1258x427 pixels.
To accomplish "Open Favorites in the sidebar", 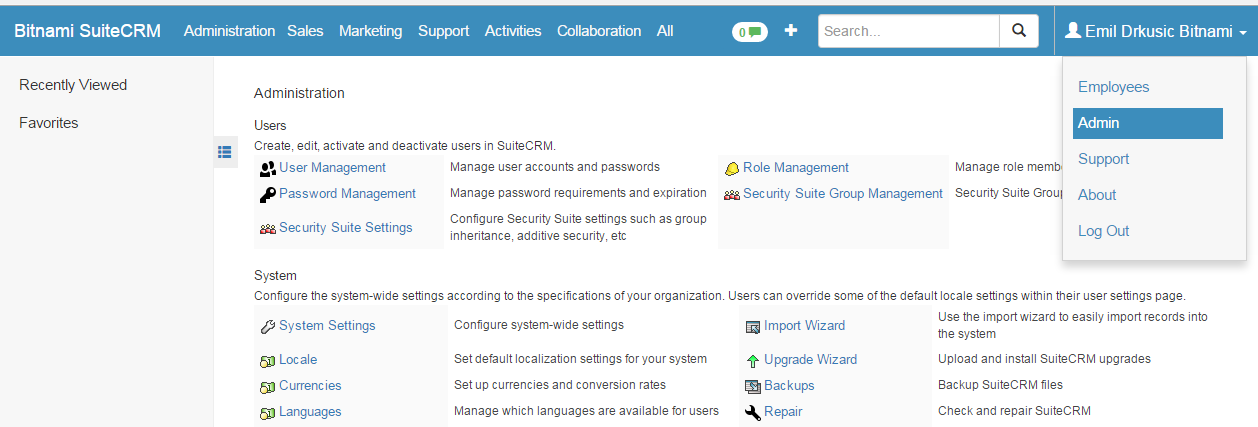I will (48, 123).
